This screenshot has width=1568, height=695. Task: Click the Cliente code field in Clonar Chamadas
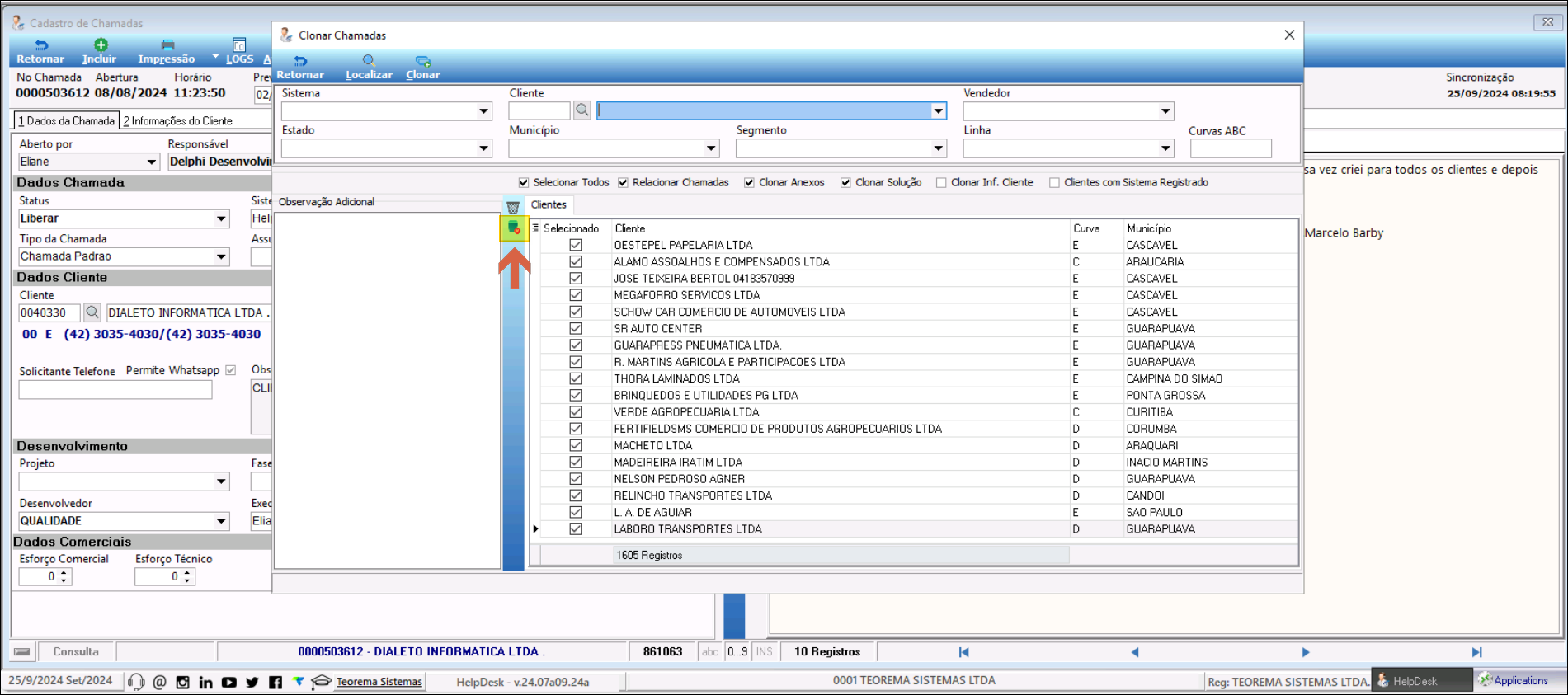[x=539, y=110]
